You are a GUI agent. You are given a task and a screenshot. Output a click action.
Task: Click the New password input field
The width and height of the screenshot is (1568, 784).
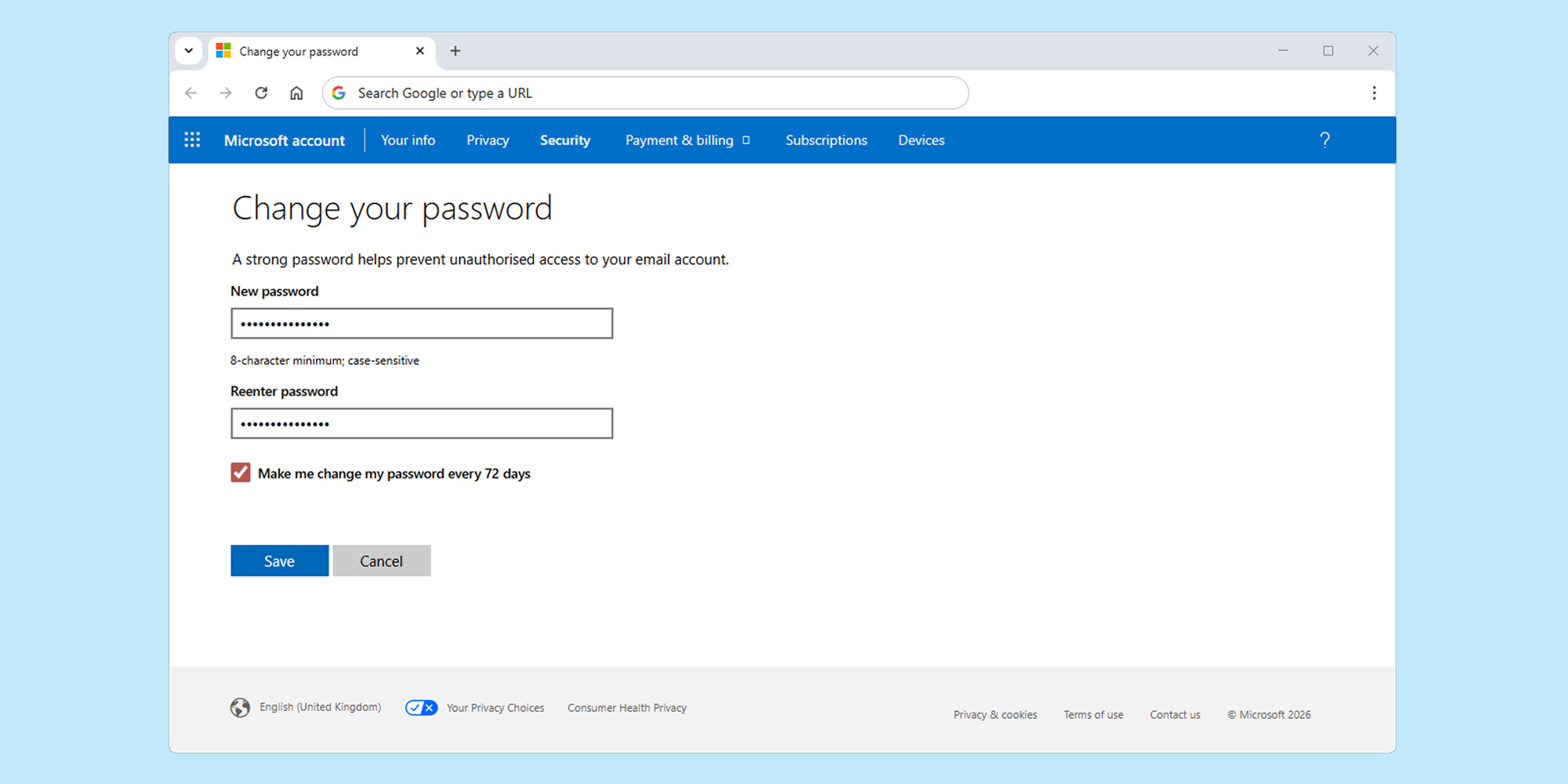(422, 323)
